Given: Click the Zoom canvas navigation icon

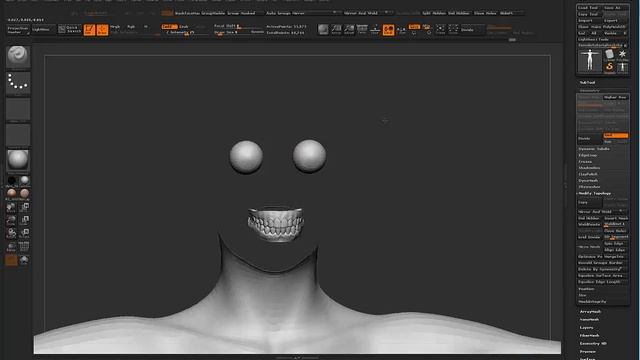Looking at the screenshot, I should (349, 29).
